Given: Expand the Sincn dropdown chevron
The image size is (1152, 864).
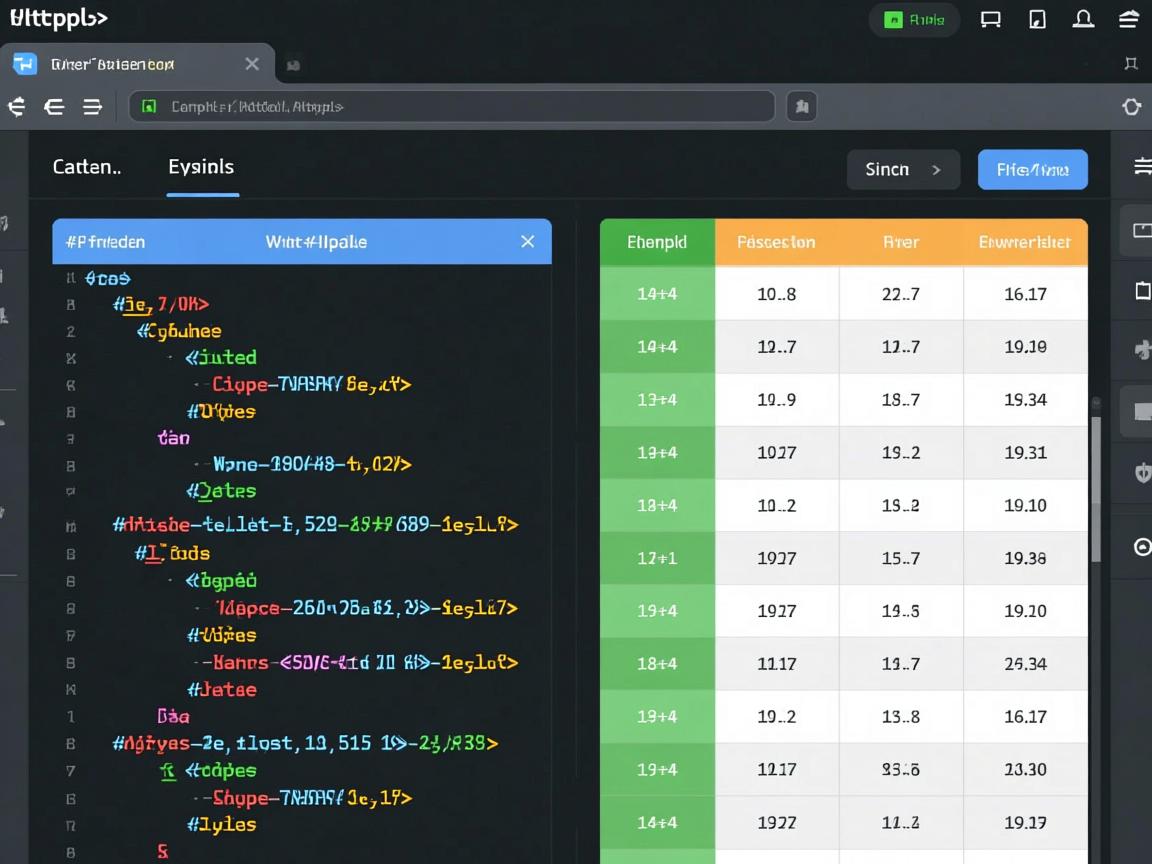Looking at the screenshot, I should pos(936,170).
